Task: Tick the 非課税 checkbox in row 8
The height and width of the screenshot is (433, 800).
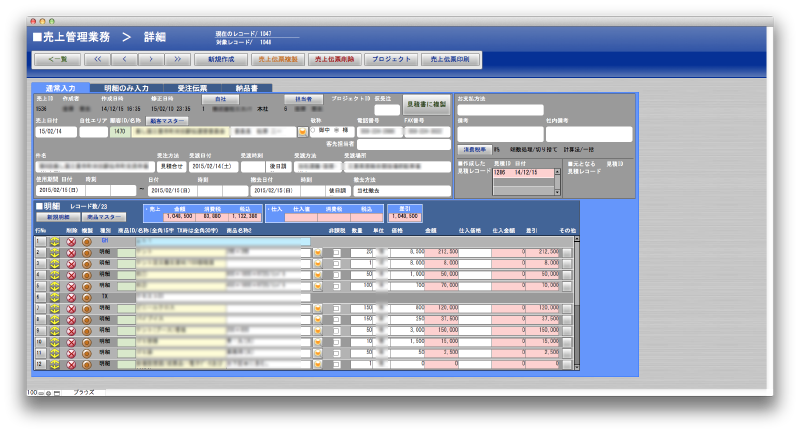Action: 336,318
